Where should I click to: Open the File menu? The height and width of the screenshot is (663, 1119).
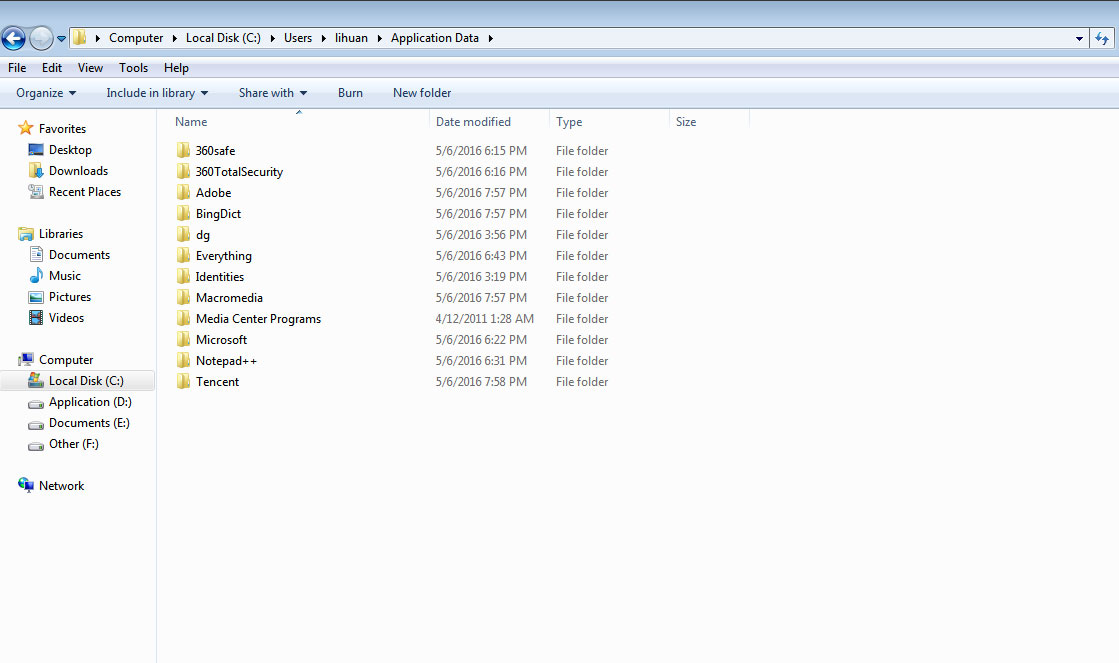pos(17,68)
